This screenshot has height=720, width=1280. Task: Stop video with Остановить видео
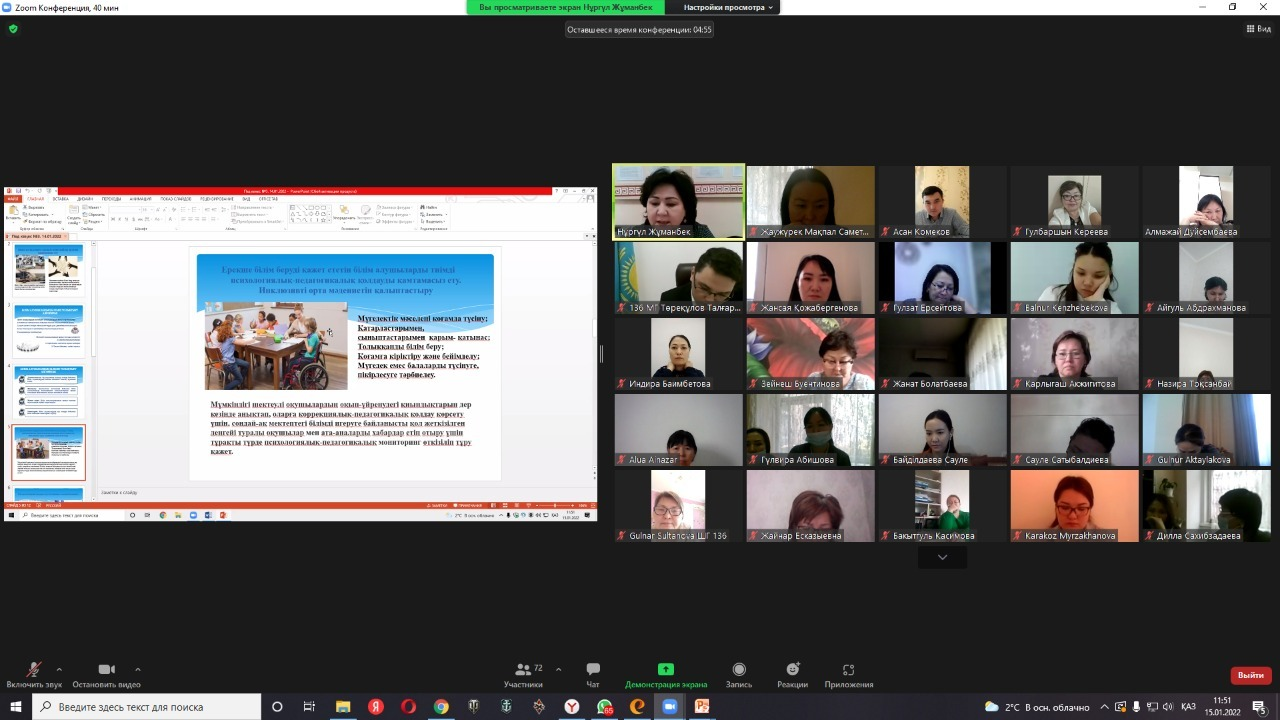[x=106, y=674]
